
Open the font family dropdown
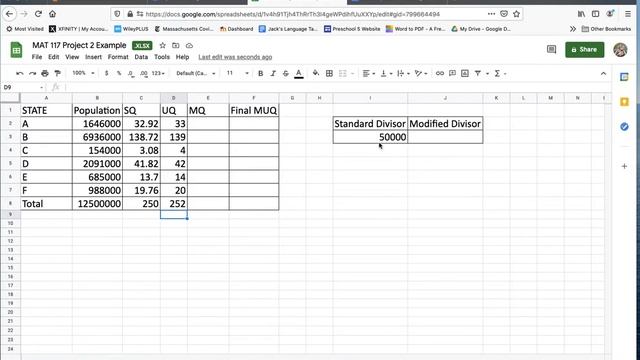196,73
